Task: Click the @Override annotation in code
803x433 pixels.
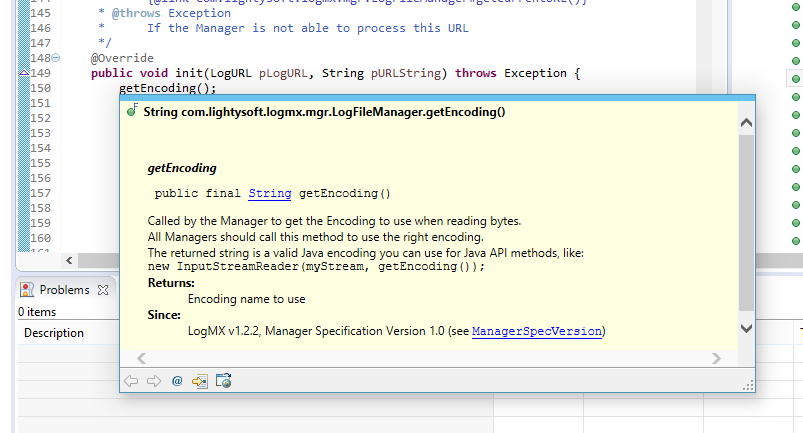Action: point(122,58)
